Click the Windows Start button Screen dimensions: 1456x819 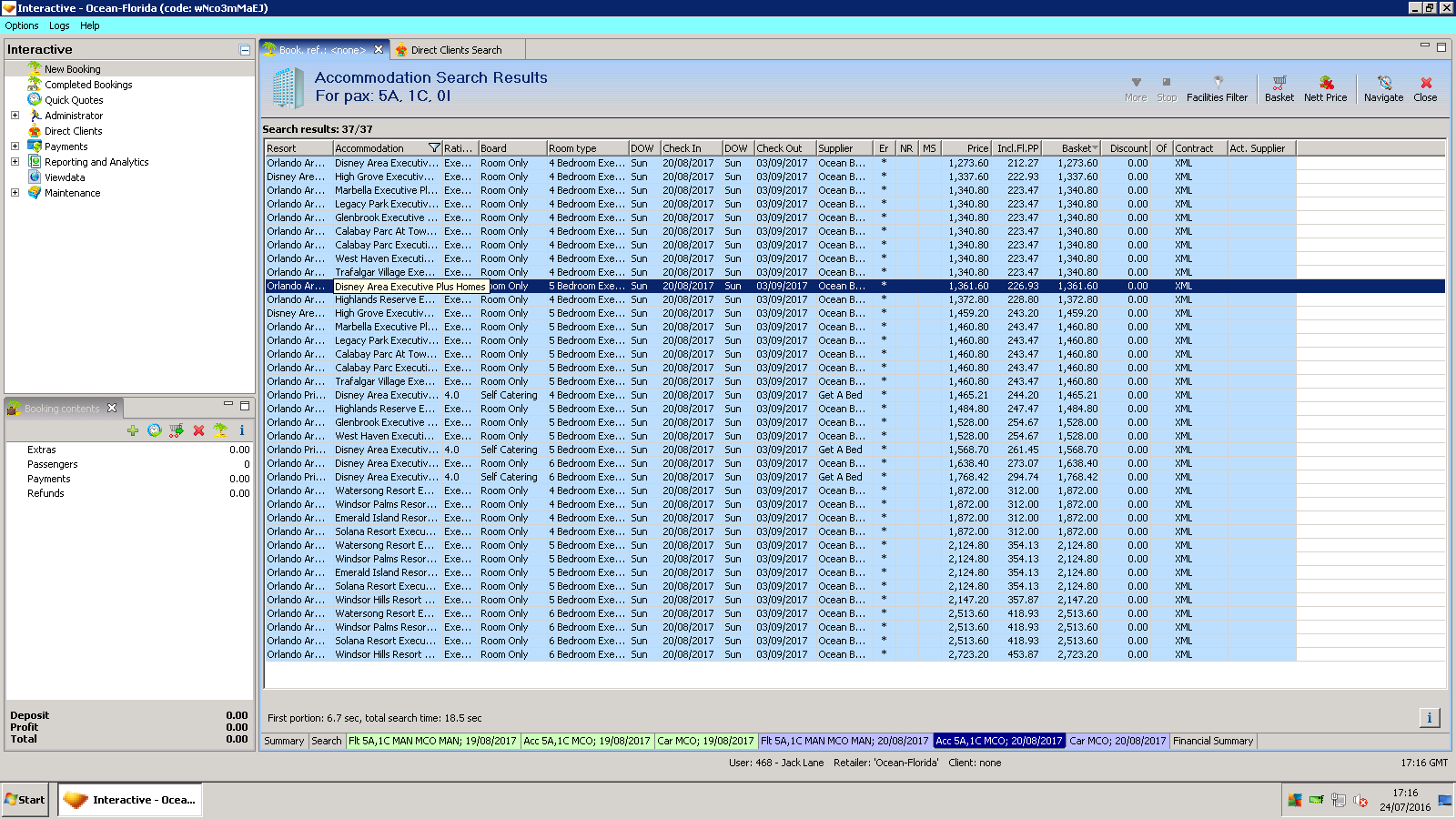point(25,800)
